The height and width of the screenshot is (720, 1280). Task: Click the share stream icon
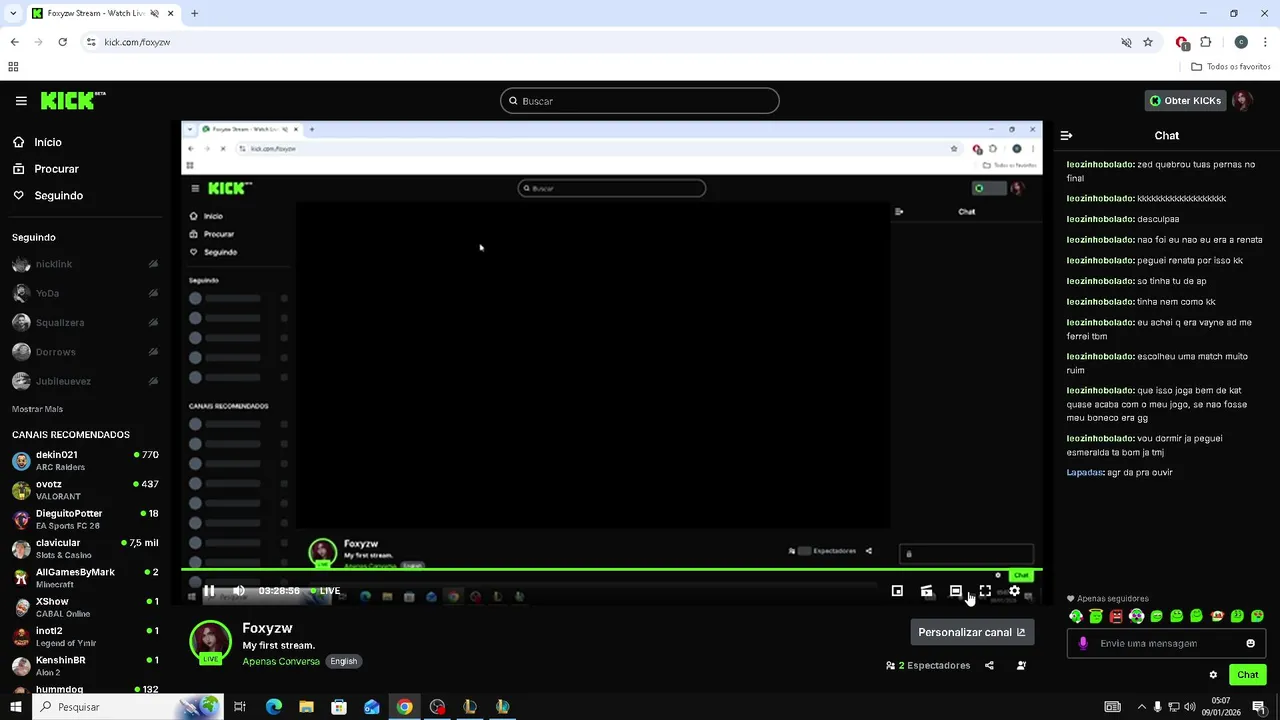[x=989, y=665]
